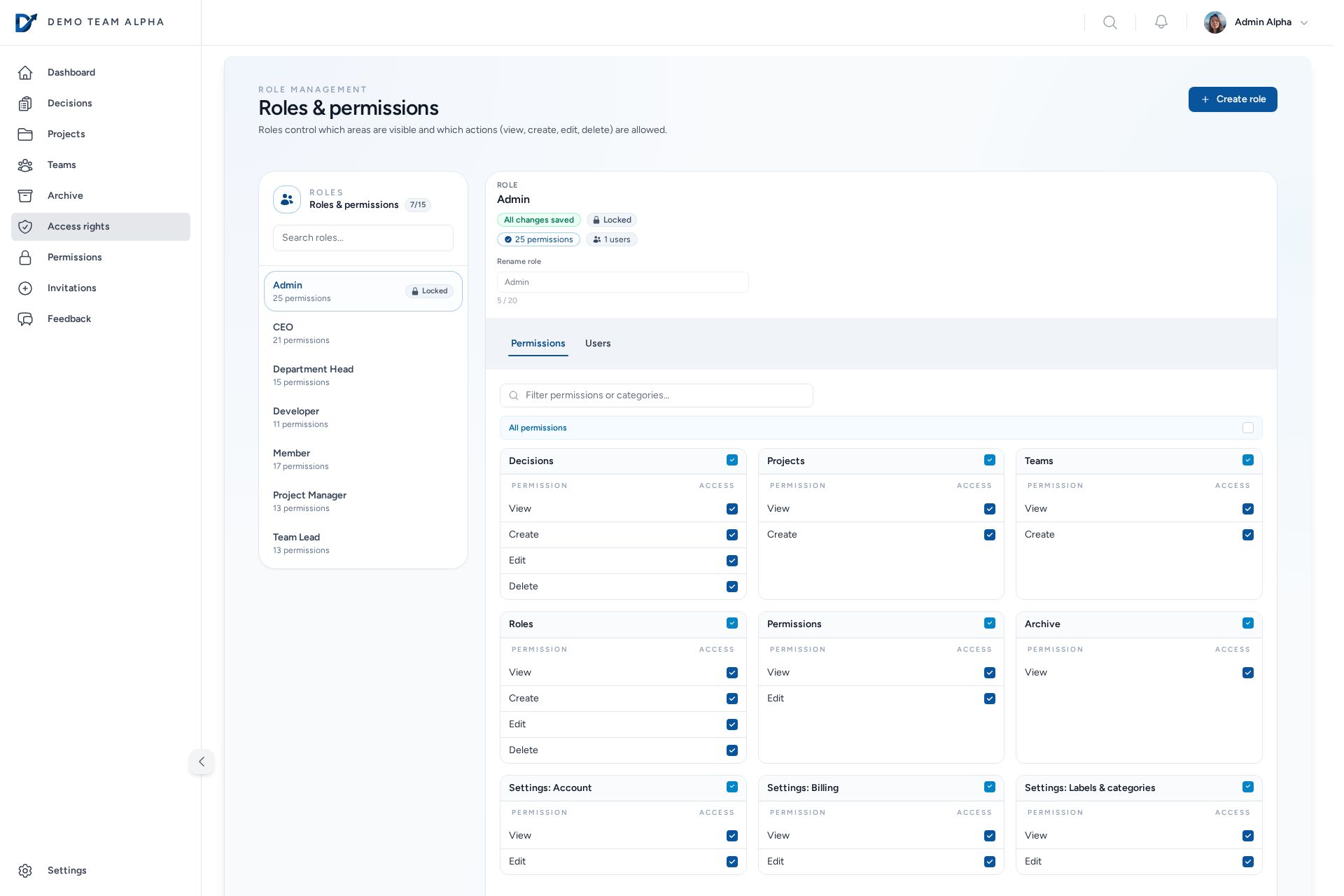Select the Decisions clipboard icon in sidebar
This screenshot has height=896, width=1344.
tap(26, 104)
